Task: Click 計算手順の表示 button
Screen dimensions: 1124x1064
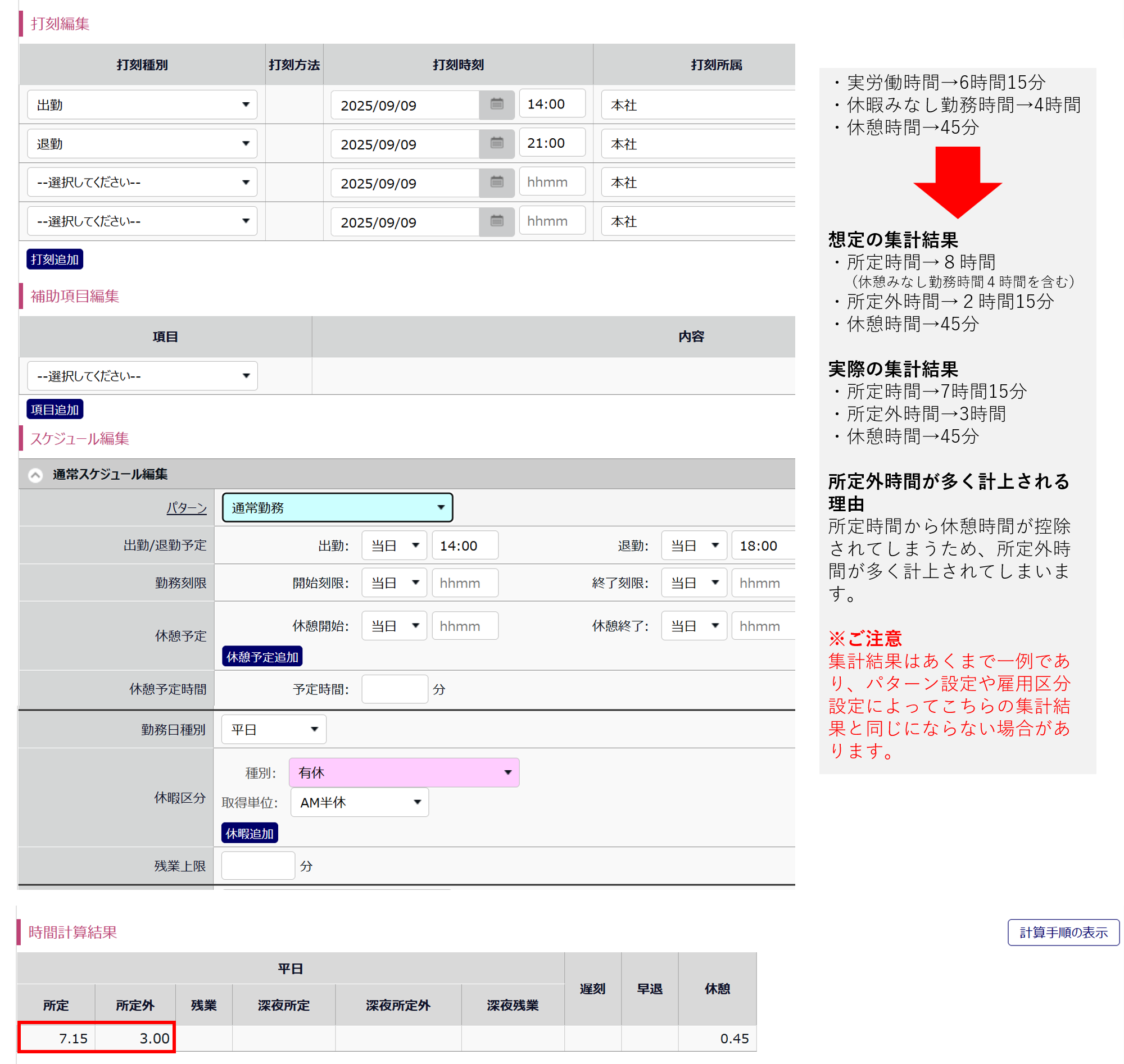Action: (x=1063, y=933)
